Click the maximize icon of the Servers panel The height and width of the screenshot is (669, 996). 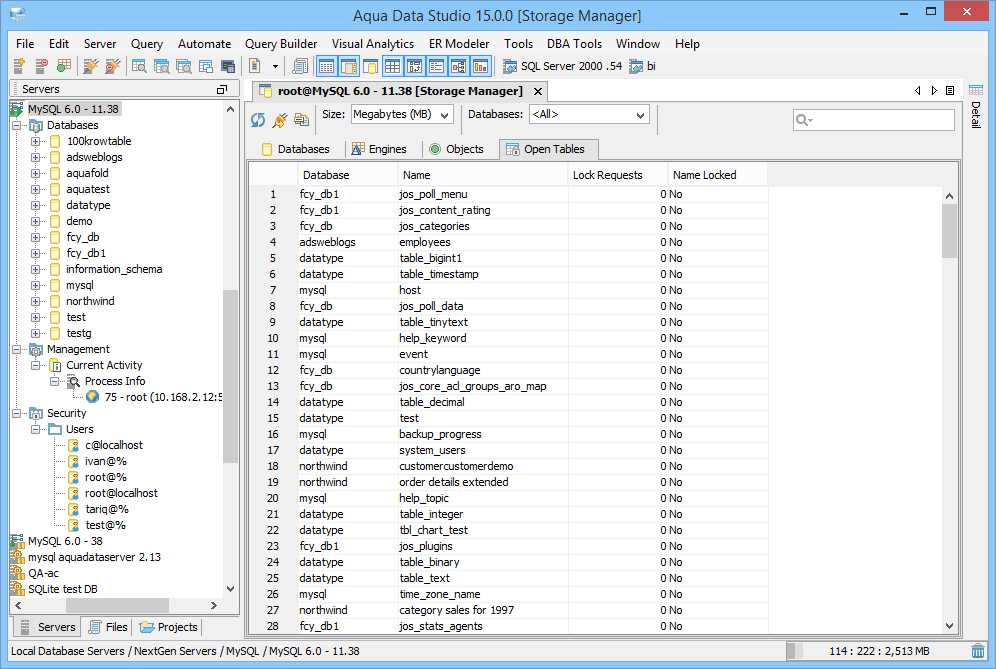tap(222, 90)
